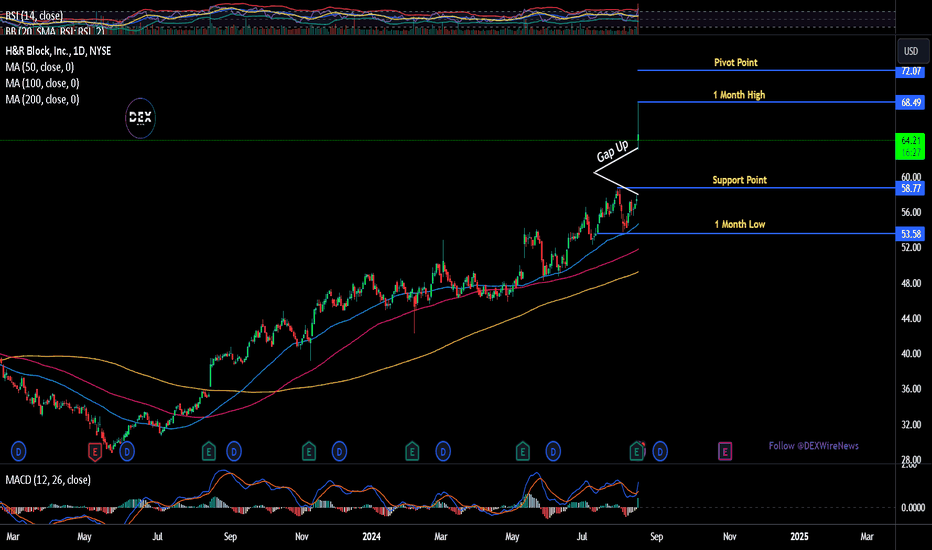This screenshot has width=932, height=550.
Task: Click the 48.00 price axis value
Action: 911,284
